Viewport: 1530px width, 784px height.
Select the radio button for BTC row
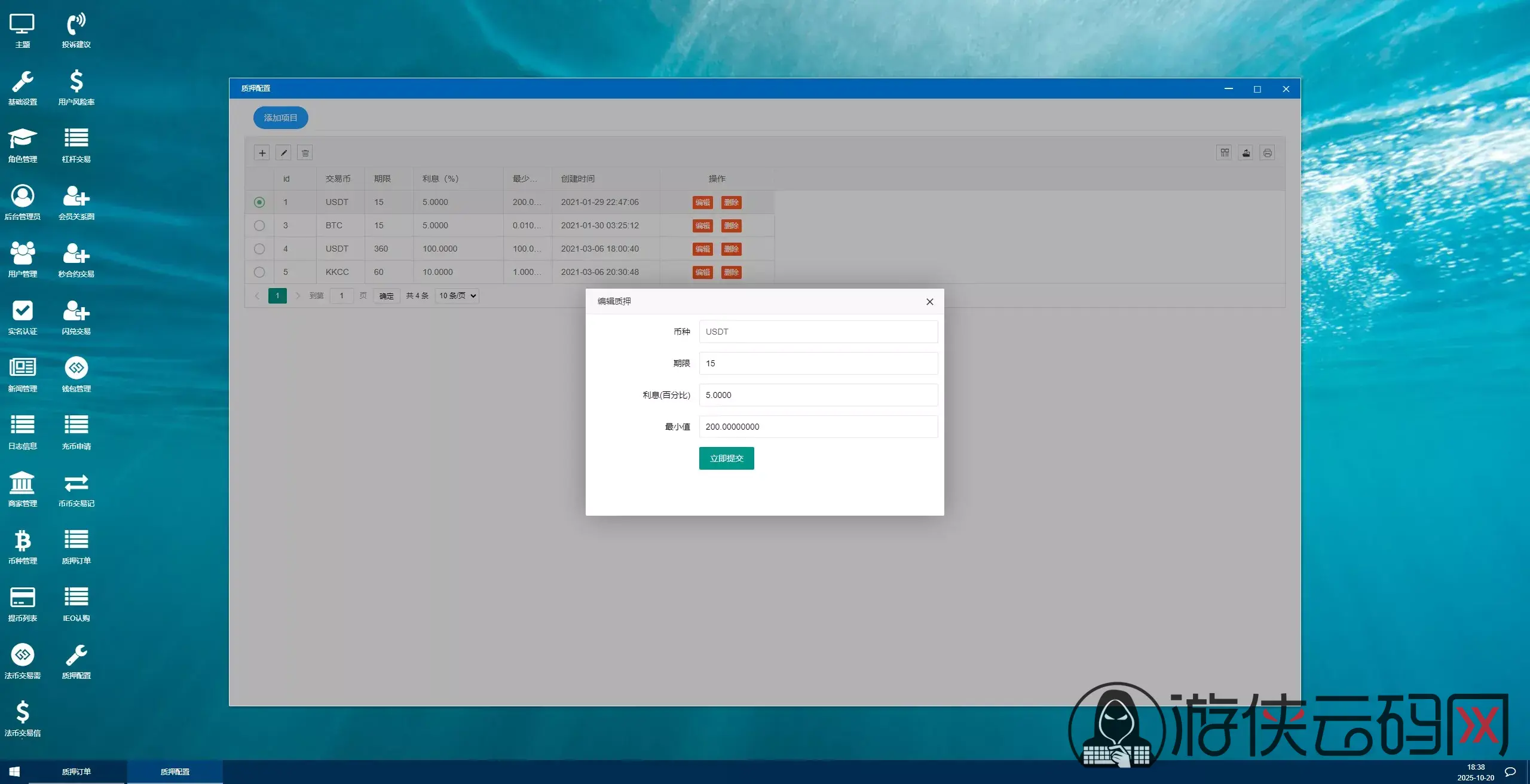259,226
